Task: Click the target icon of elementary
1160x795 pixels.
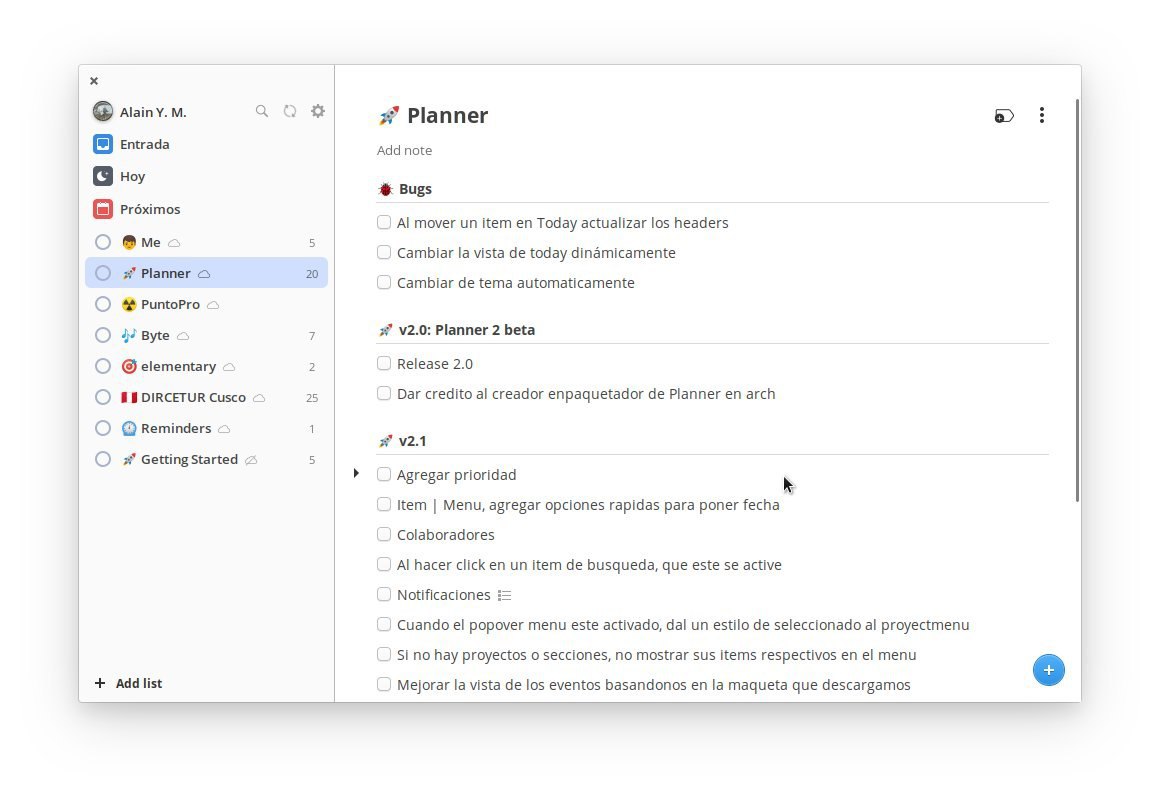Action: [x=129, y=366]
